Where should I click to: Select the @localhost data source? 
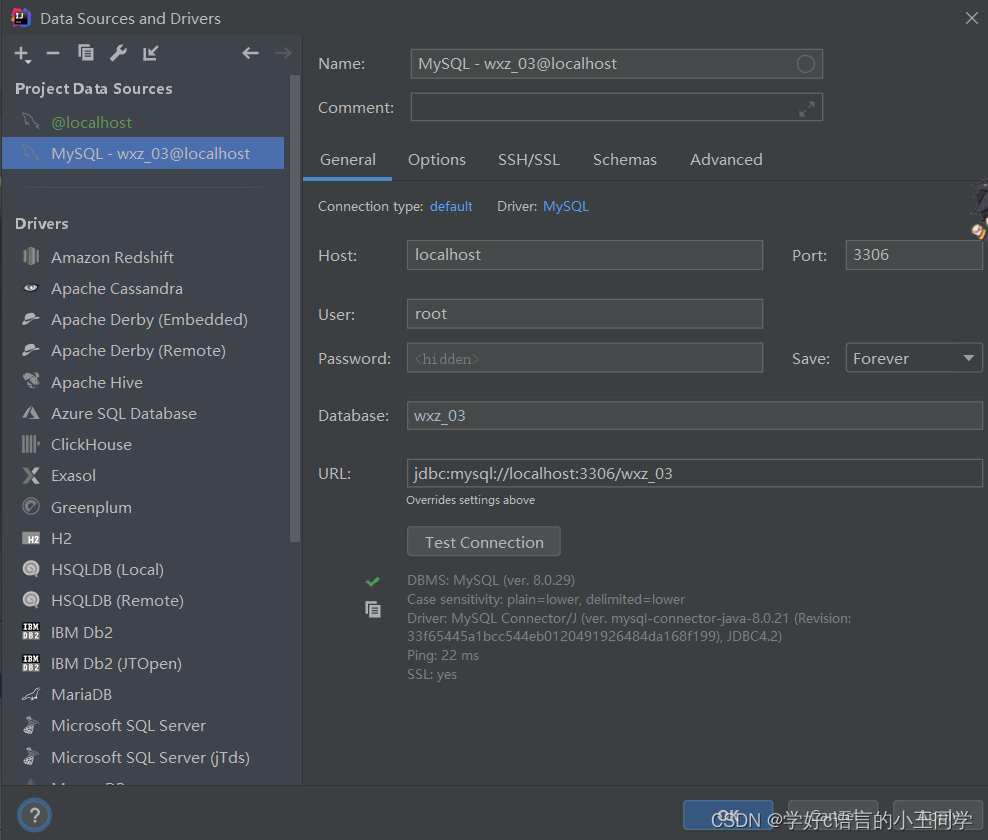coord(143,122)
